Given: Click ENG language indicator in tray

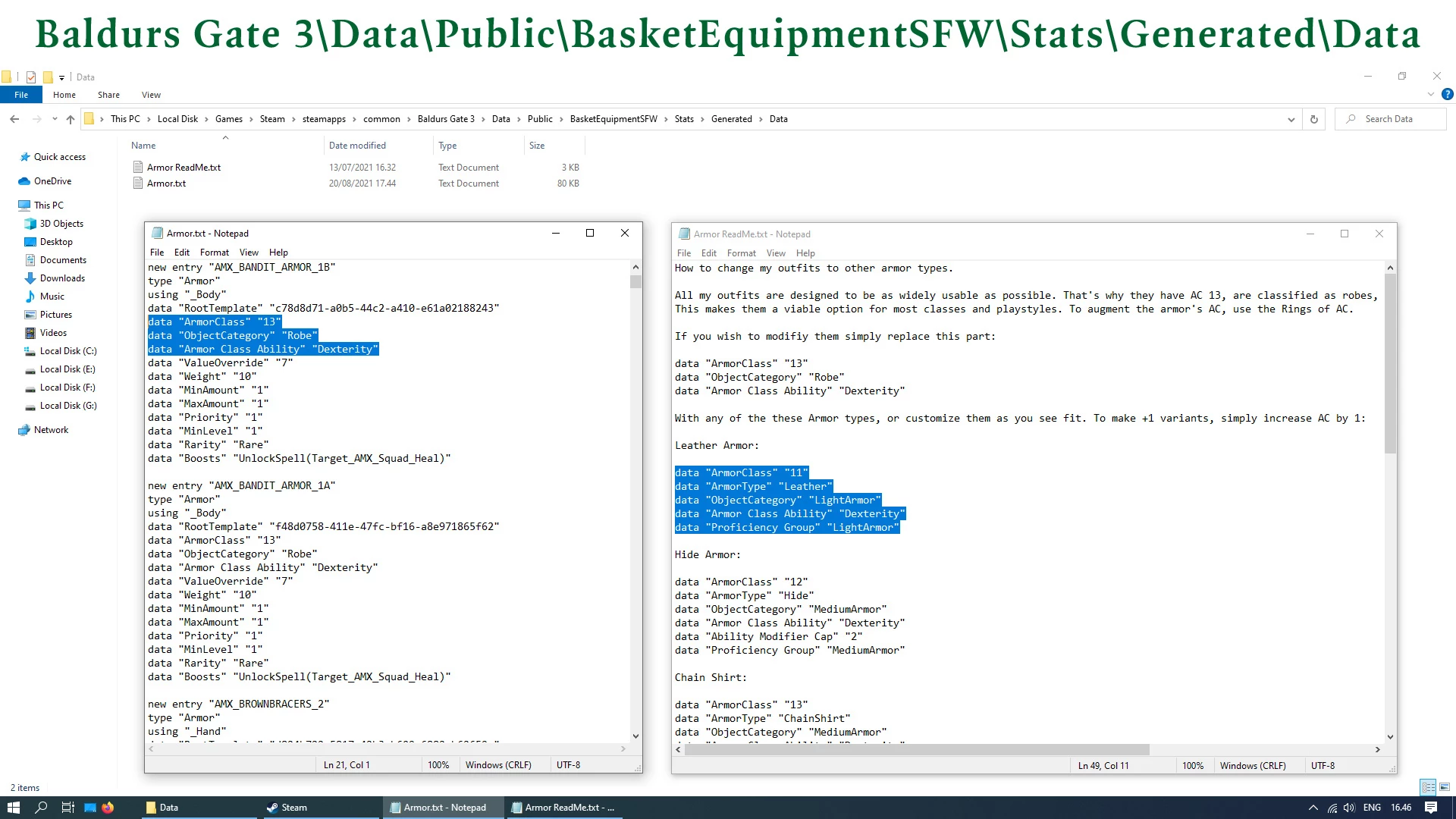Looking at the screenshot, I should [1372, 808].
